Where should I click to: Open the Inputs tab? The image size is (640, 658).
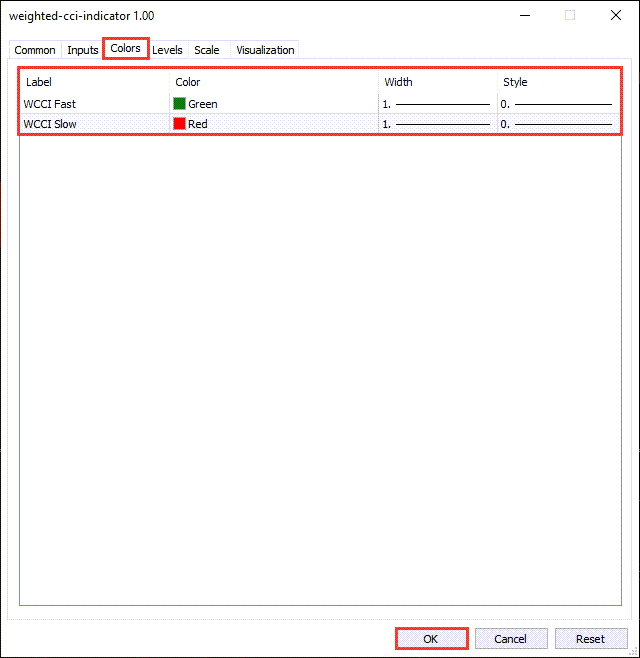coord(83,50)
